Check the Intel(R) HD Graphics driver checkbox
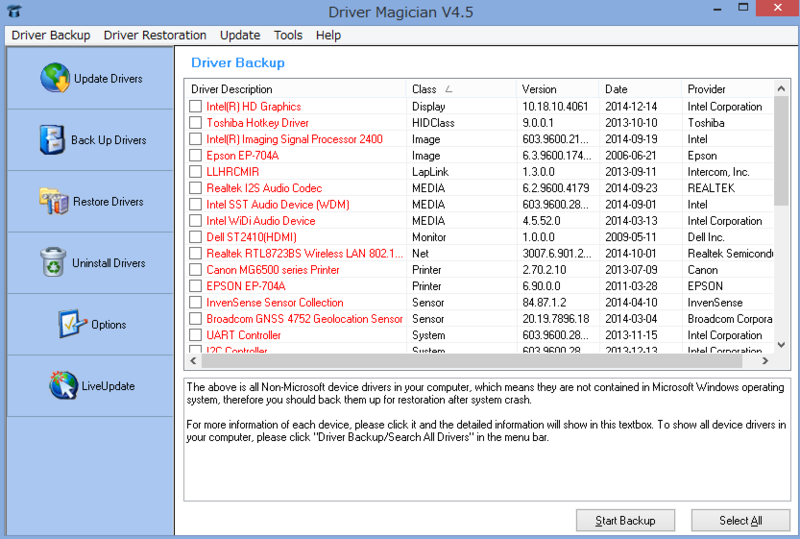Viewport: 800px width, 539px height. click(x=195, y=106)
